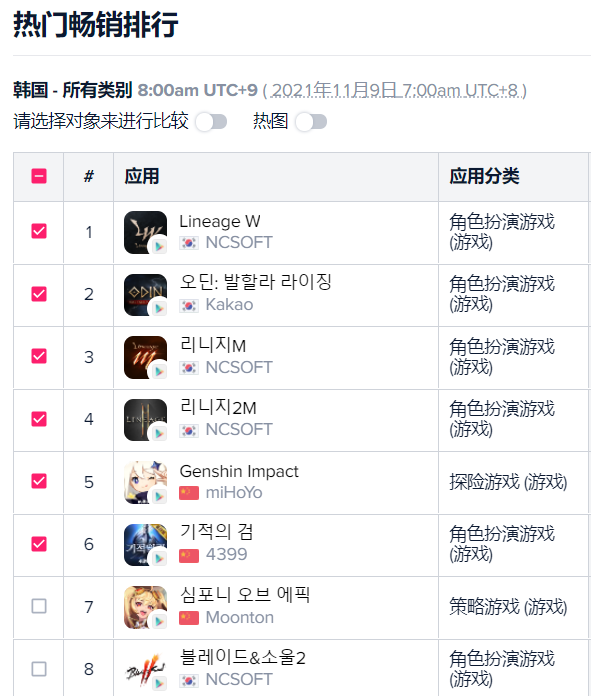Check the rank 7 row checkbox
The image size is (591, 696).
coord(39,606)
